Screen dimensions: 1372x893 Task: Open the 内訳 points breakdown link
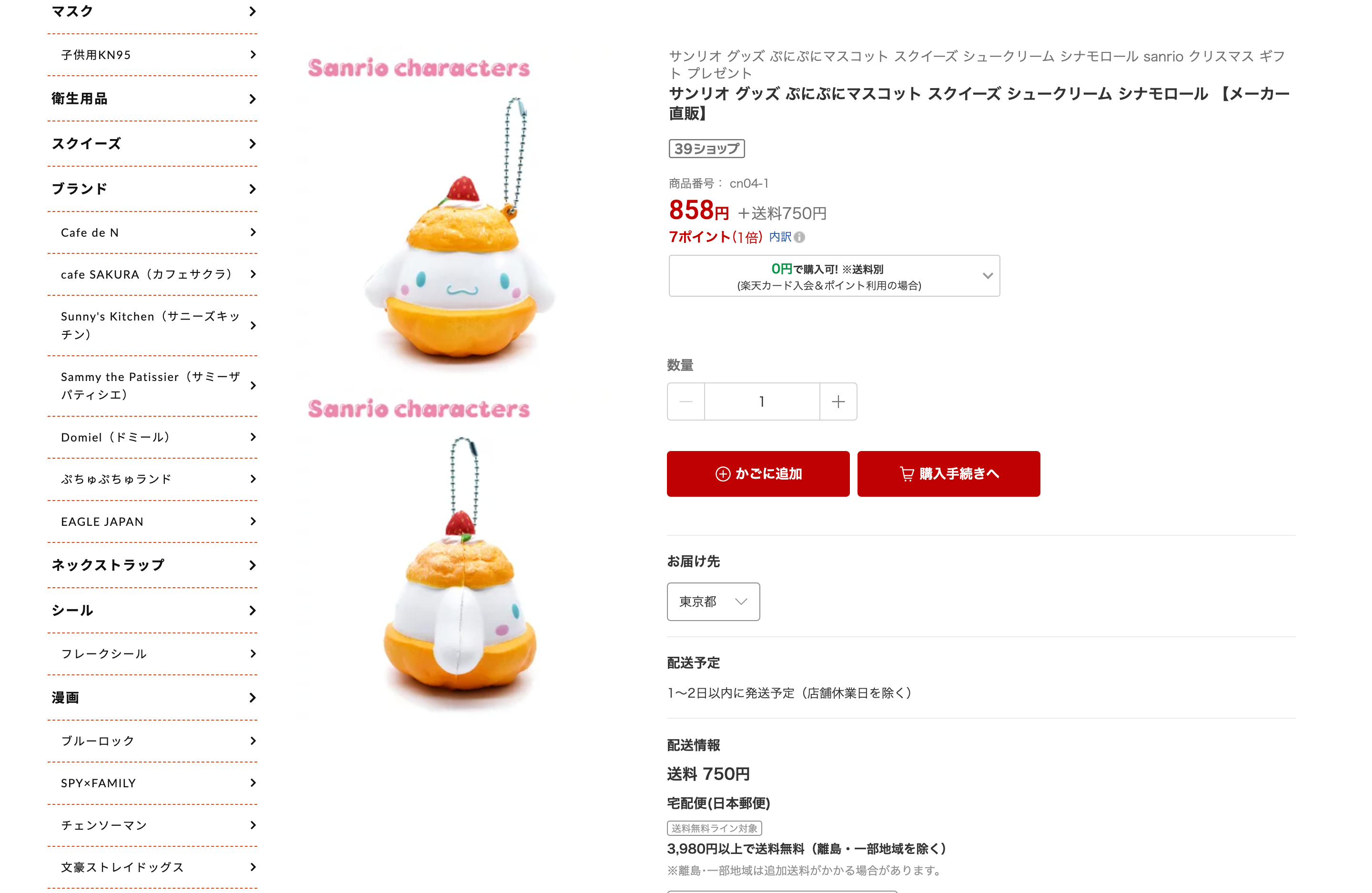(780, 237)
